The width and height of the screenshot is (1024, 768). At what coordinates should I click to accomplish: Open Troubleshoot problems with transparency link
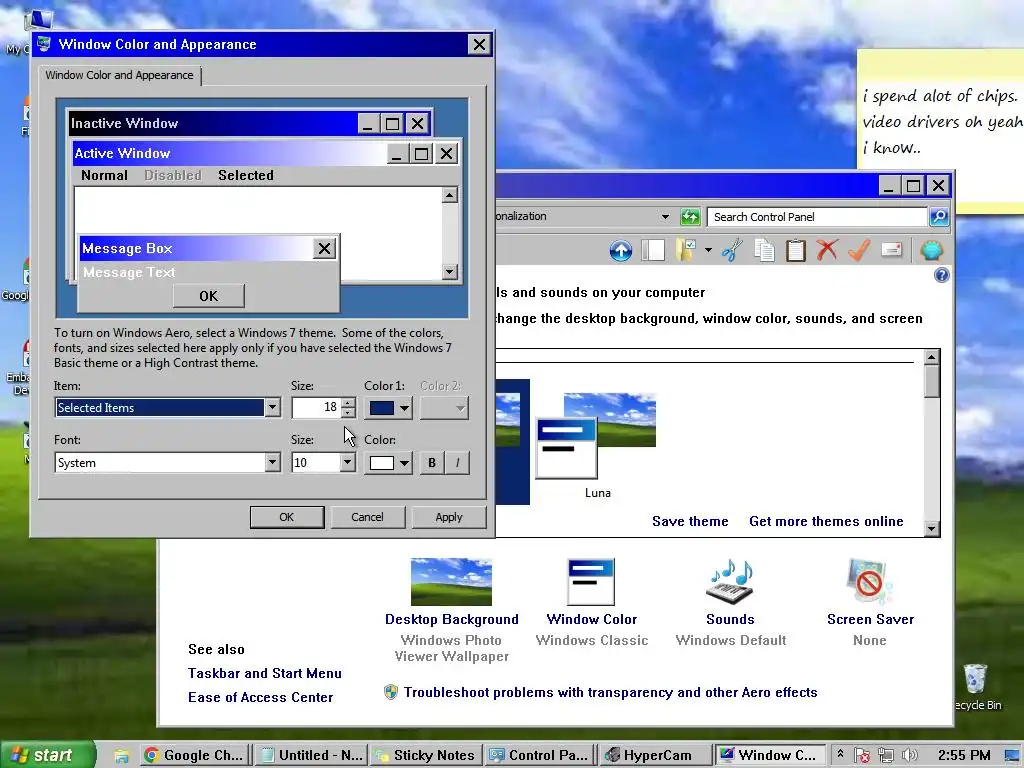click(610, 692)
